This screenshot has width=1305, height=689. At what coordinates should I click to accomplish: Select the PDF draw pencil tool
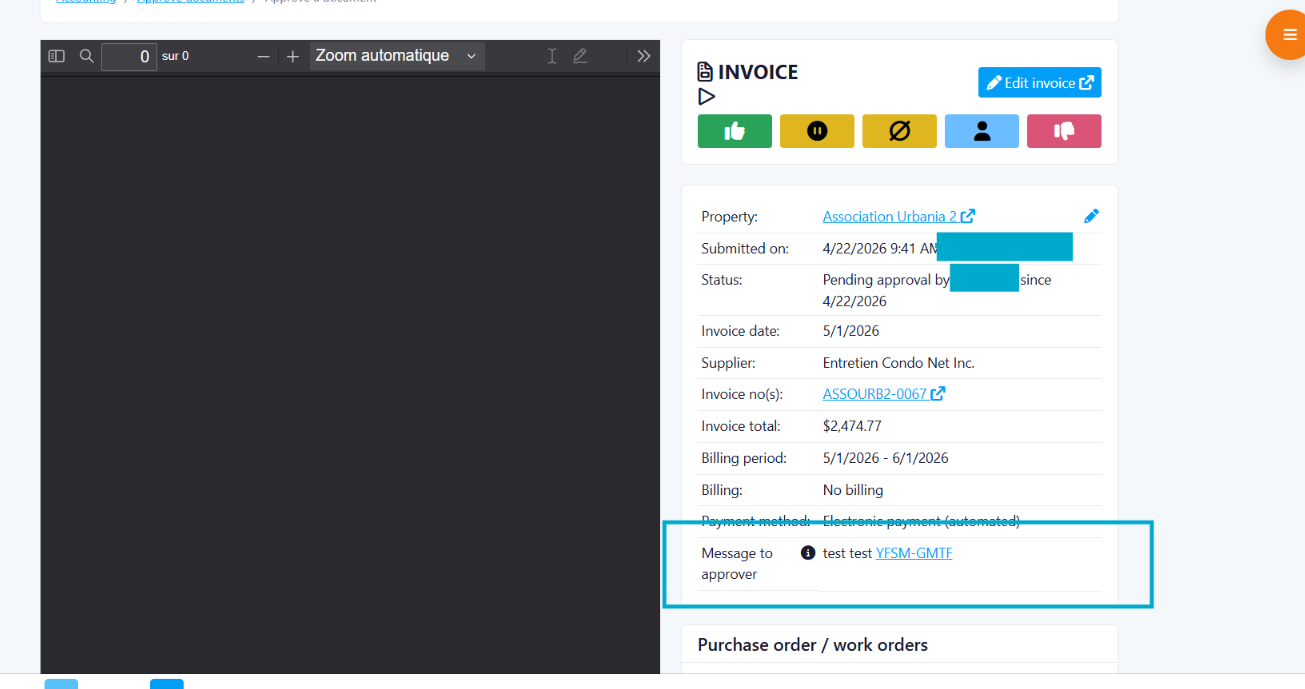[580, 56]
